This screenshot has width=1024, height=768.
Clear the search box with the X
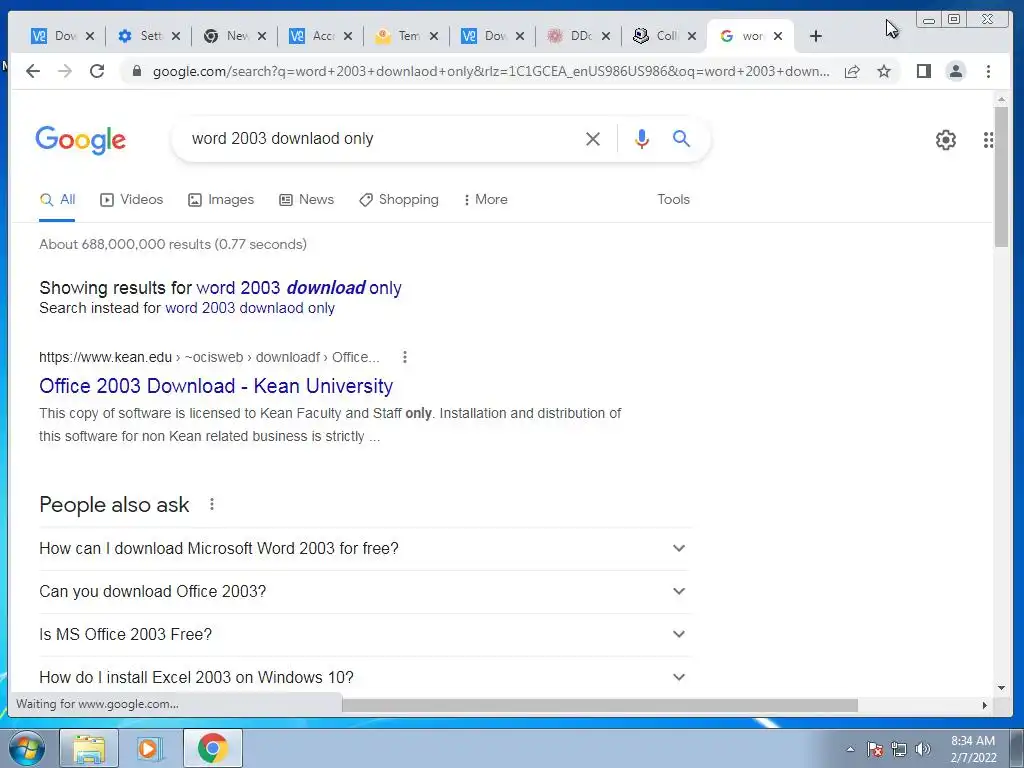tap(592, 138)
